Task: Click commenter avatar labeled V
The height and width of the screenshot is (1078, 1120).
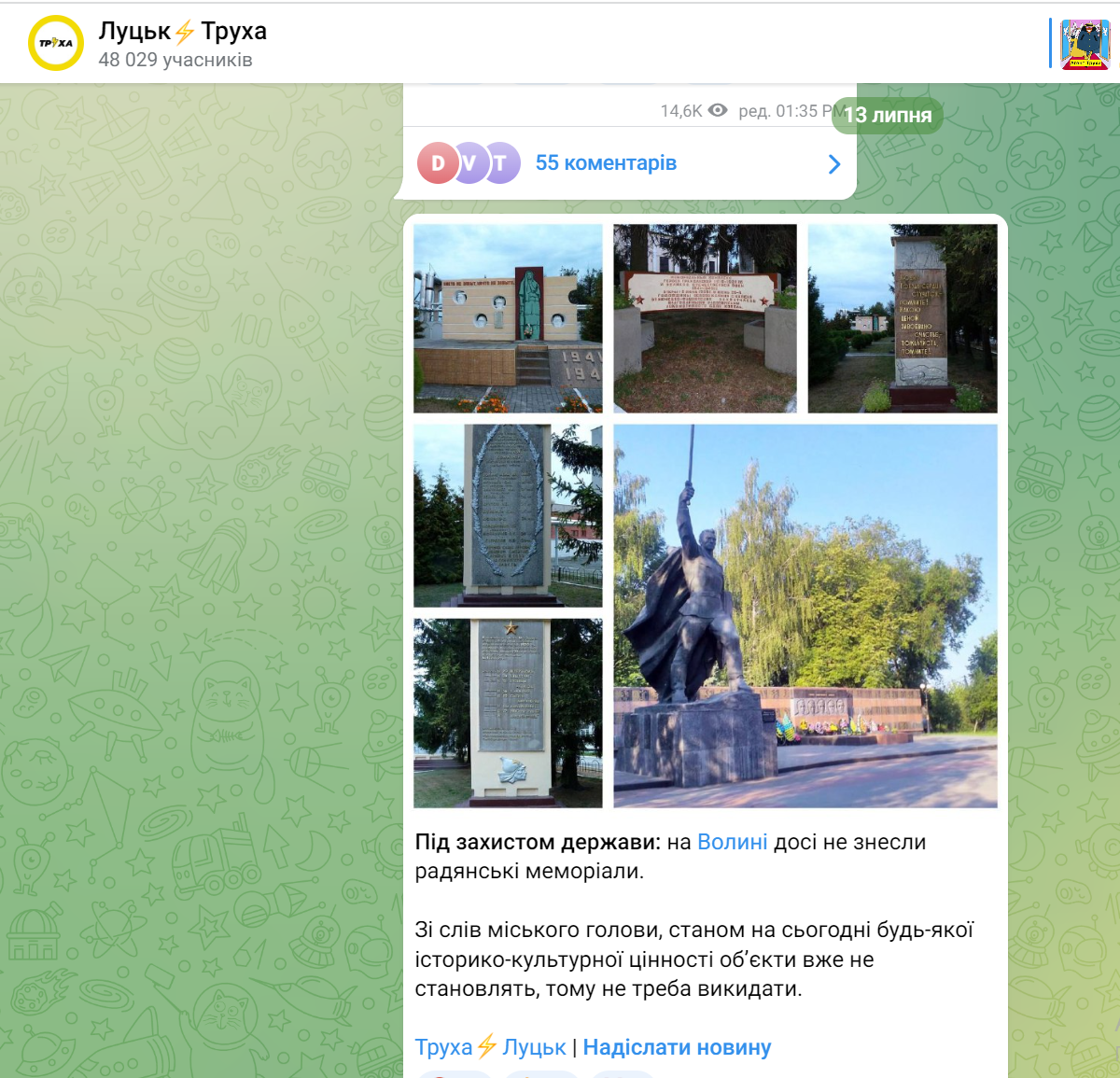Action: [x=469, y=163]
